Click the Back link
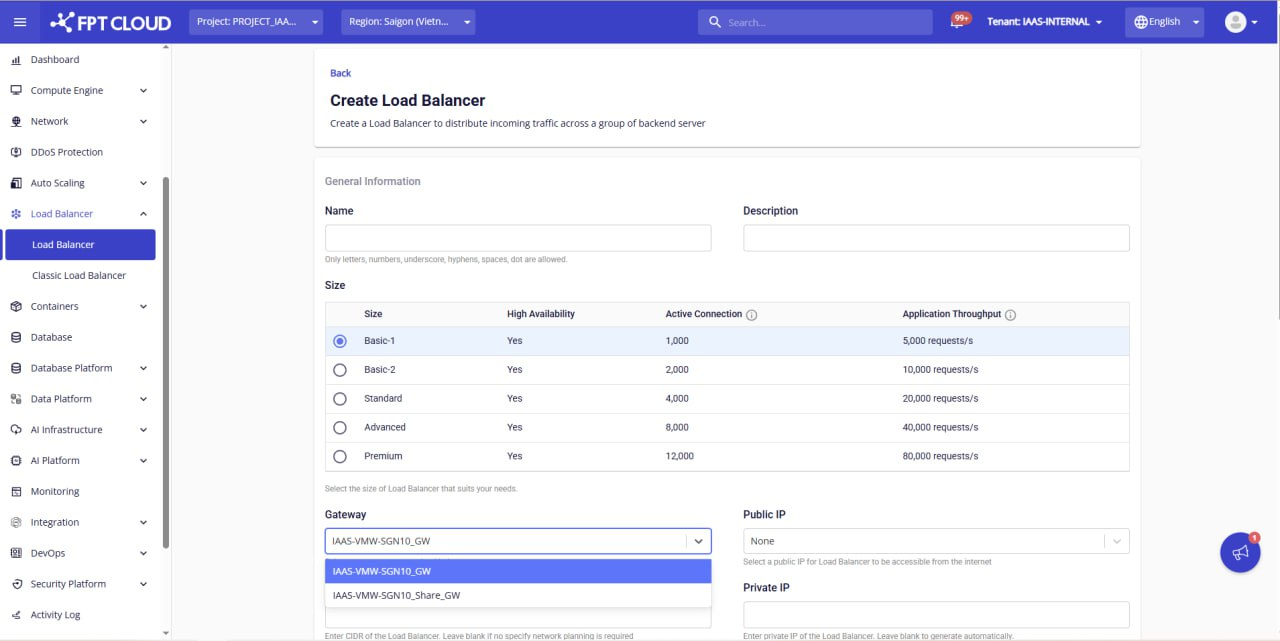This screenshot has height=641, width=1280. tap(340, 73)
